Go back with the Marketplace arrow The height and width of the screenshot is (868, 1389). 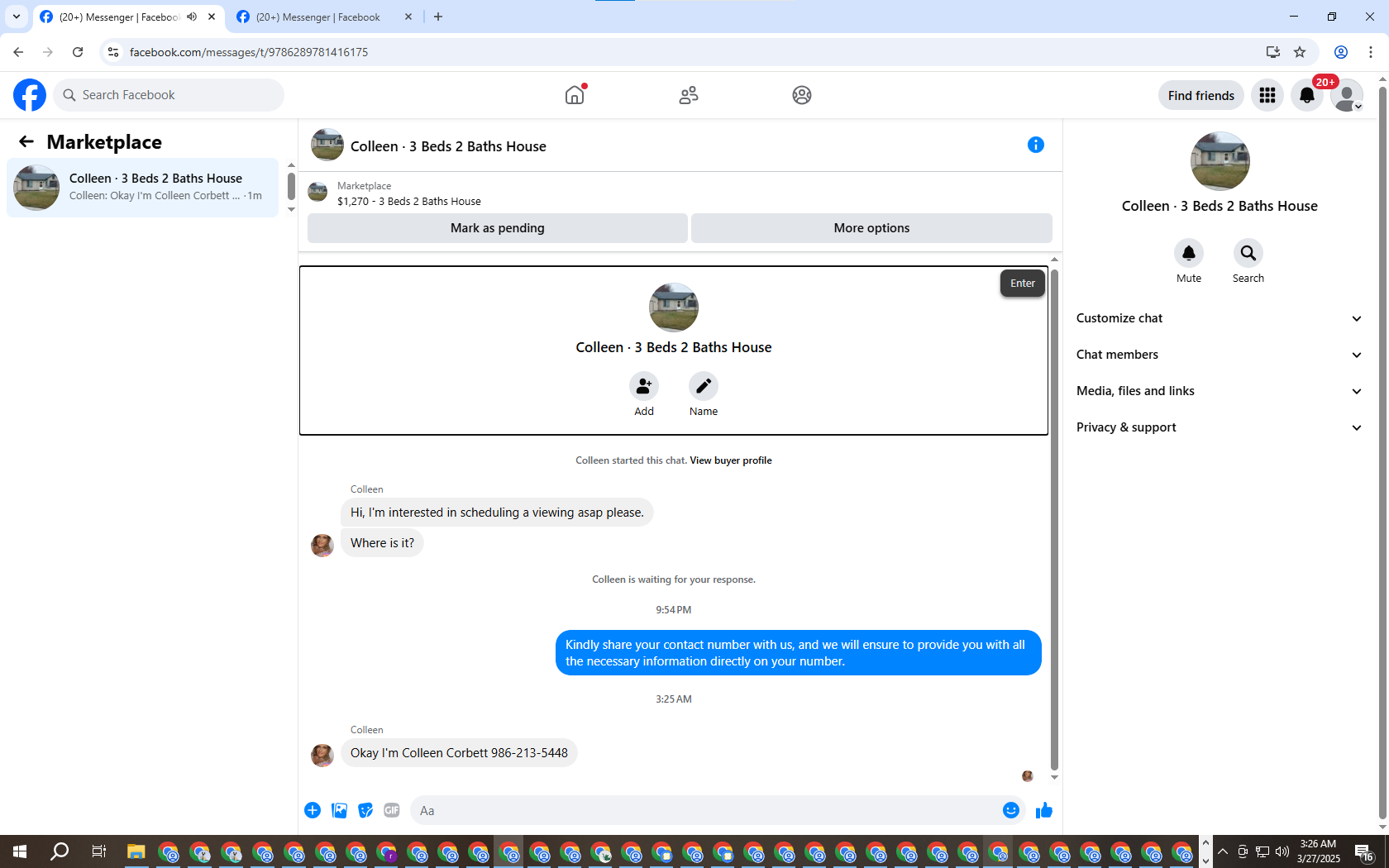(26, 141)
